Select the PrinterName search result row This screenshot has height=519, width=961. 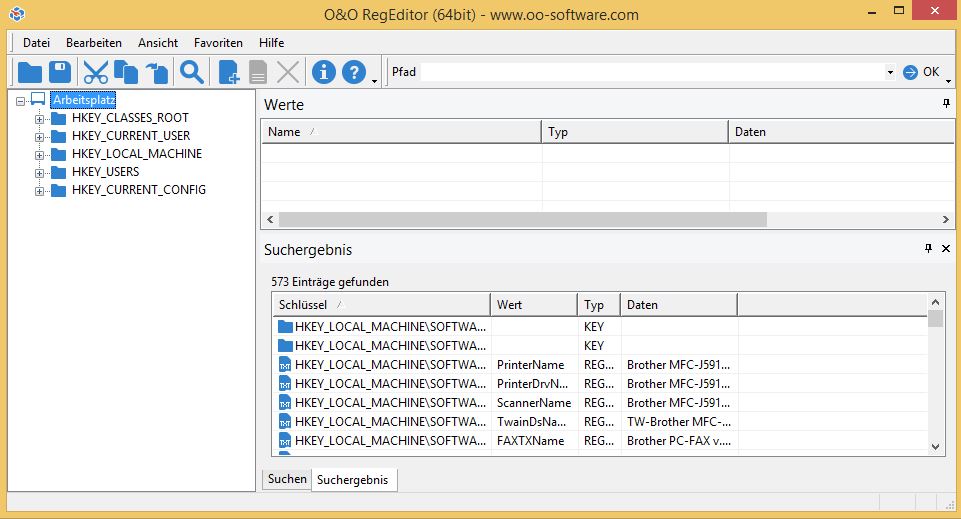click(599, 365)
